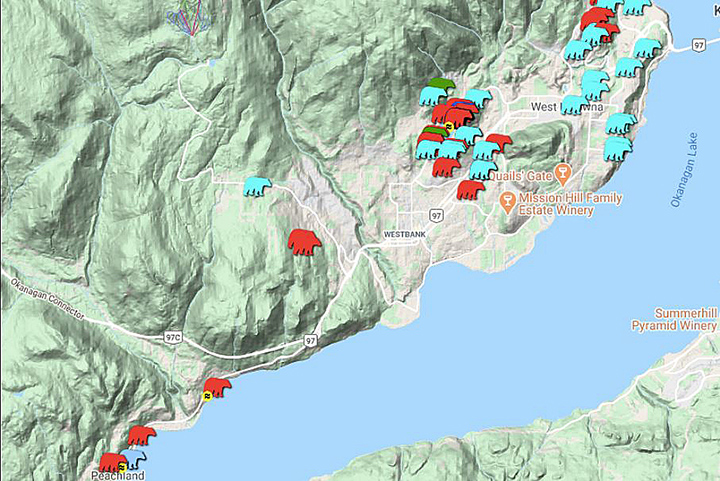Click the red bear marker on the shore just north of Peachland

pyautogui.click(x=141, y=437)
